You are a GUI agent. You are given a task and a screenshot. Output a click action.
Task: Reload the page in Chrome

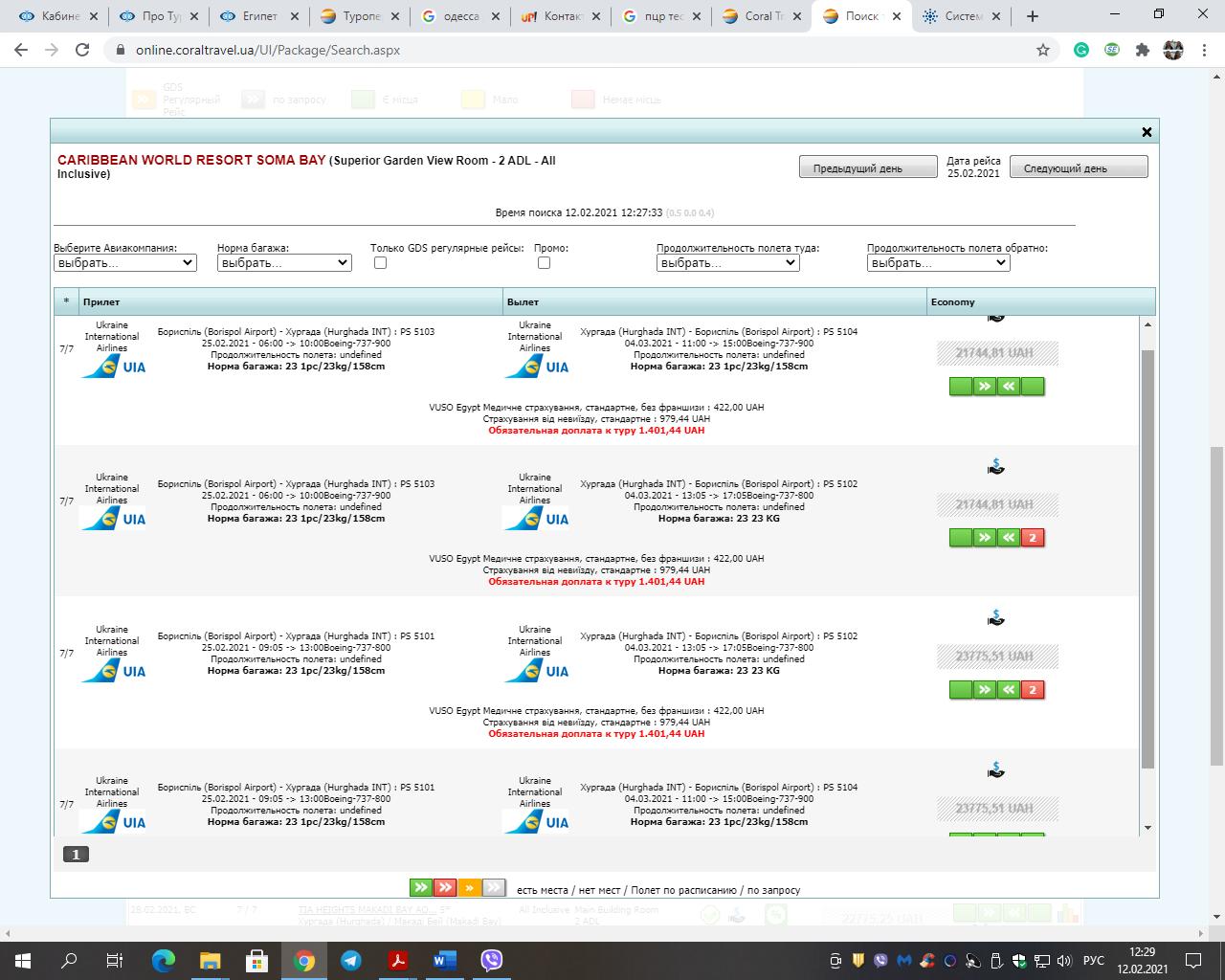pos(82,50)
